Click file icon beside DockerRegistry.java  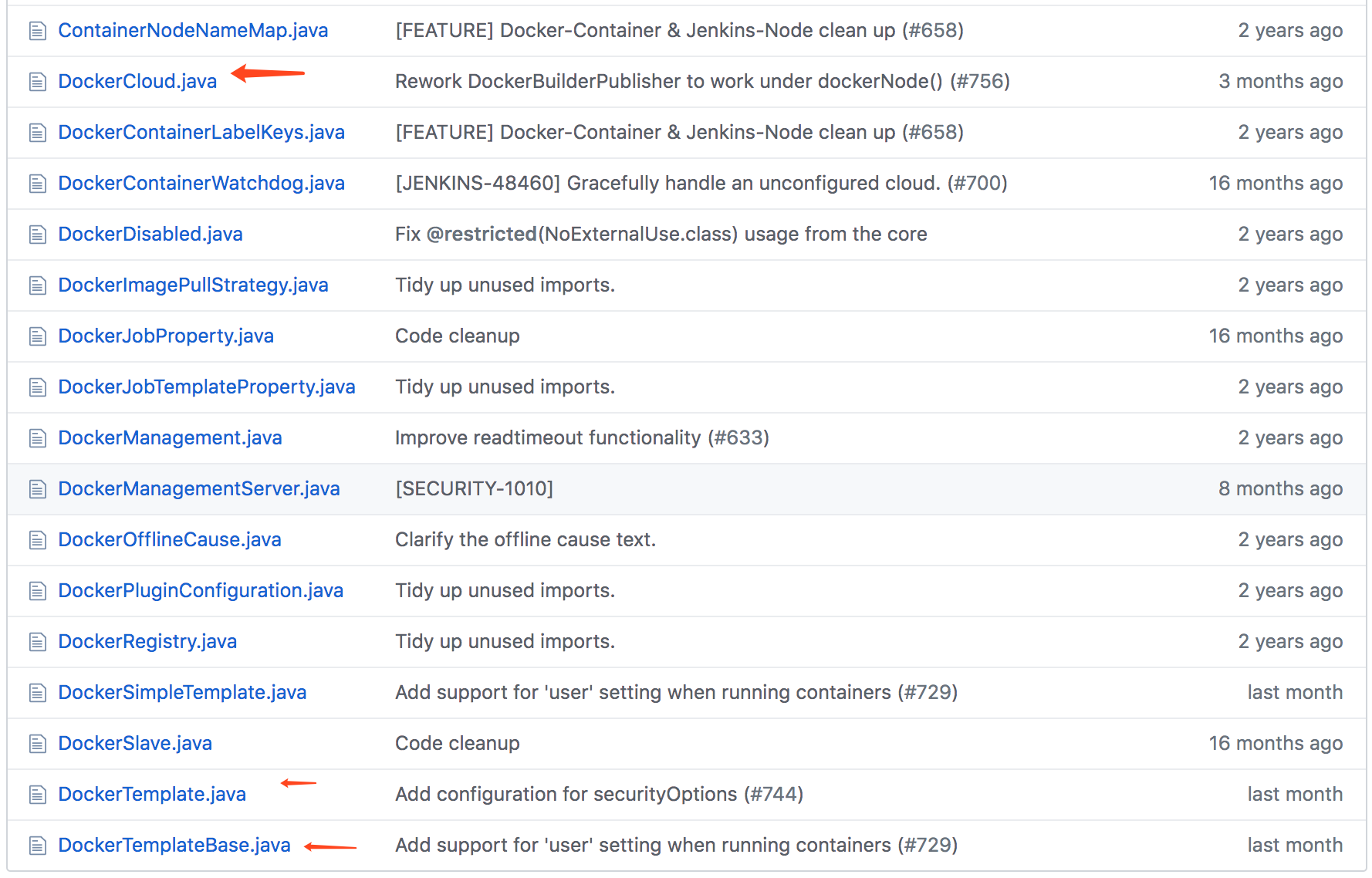tap(37, 642)
